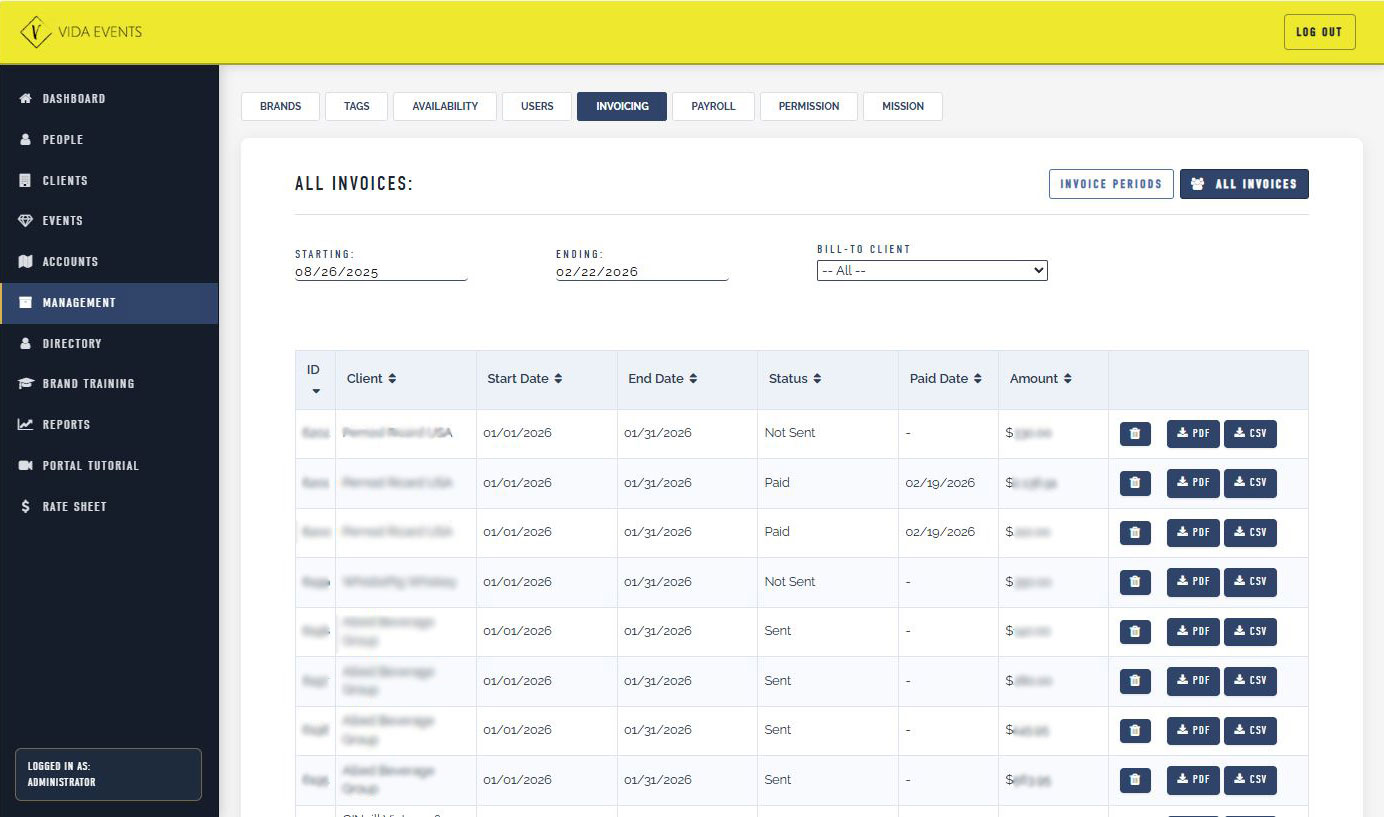Download CSV for the first Not Sent invoice

[1250, 434]
